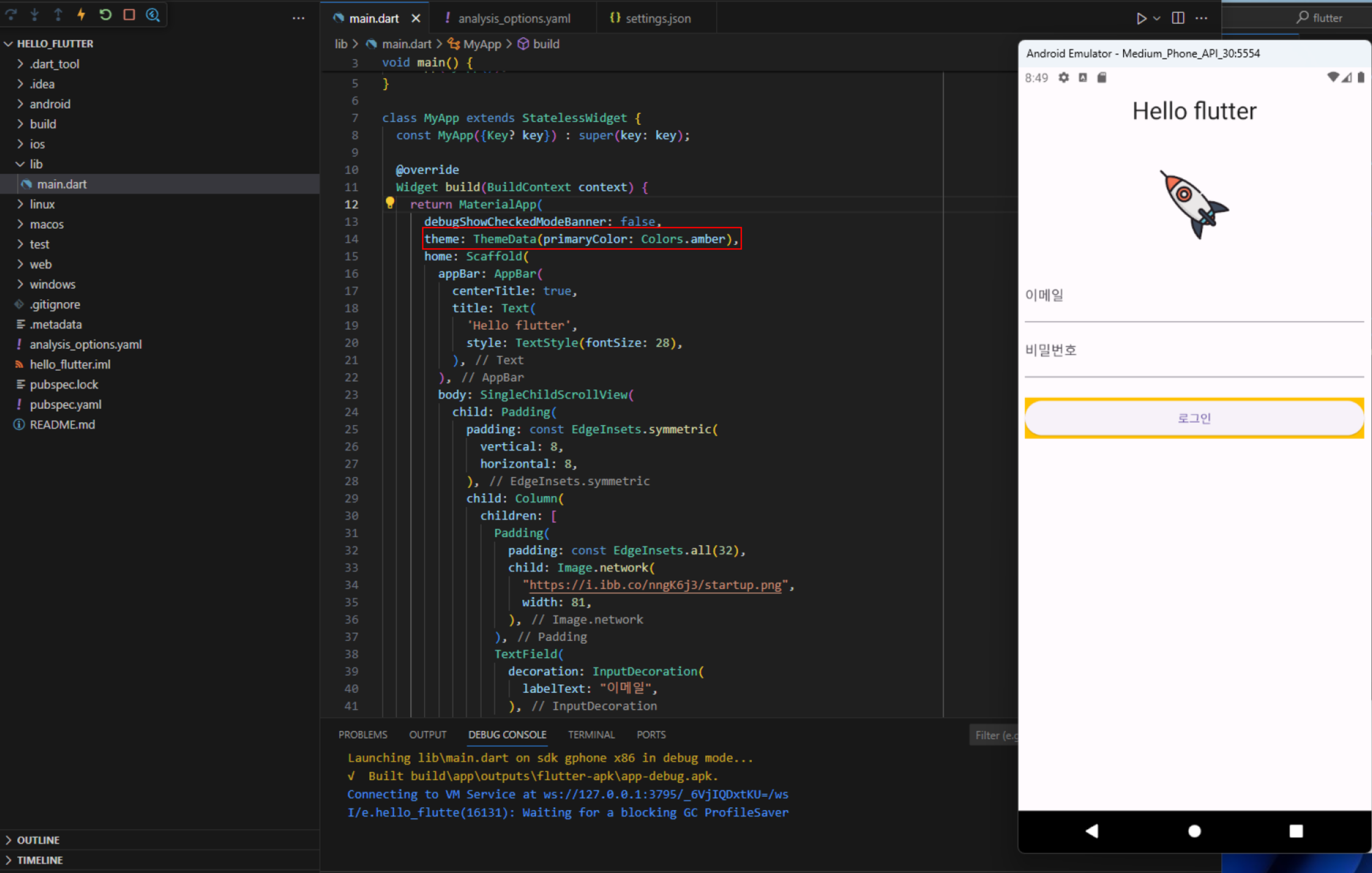1372x873 pixels.
Task: Tap the 로그인 button in emulator
Action: pyautogui.click(x=1194, y=418)
